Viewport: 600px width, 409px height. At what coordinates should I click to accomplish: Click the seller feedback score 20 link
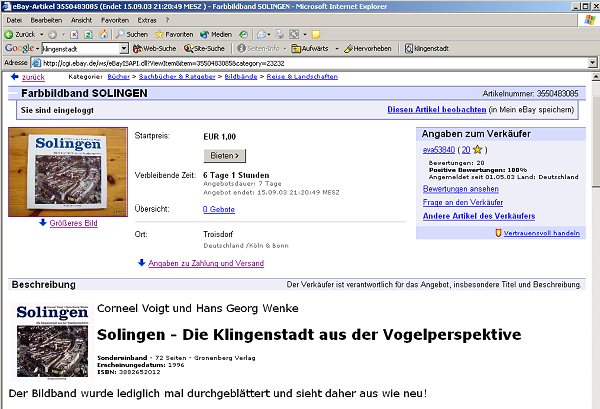coord(466,150)
